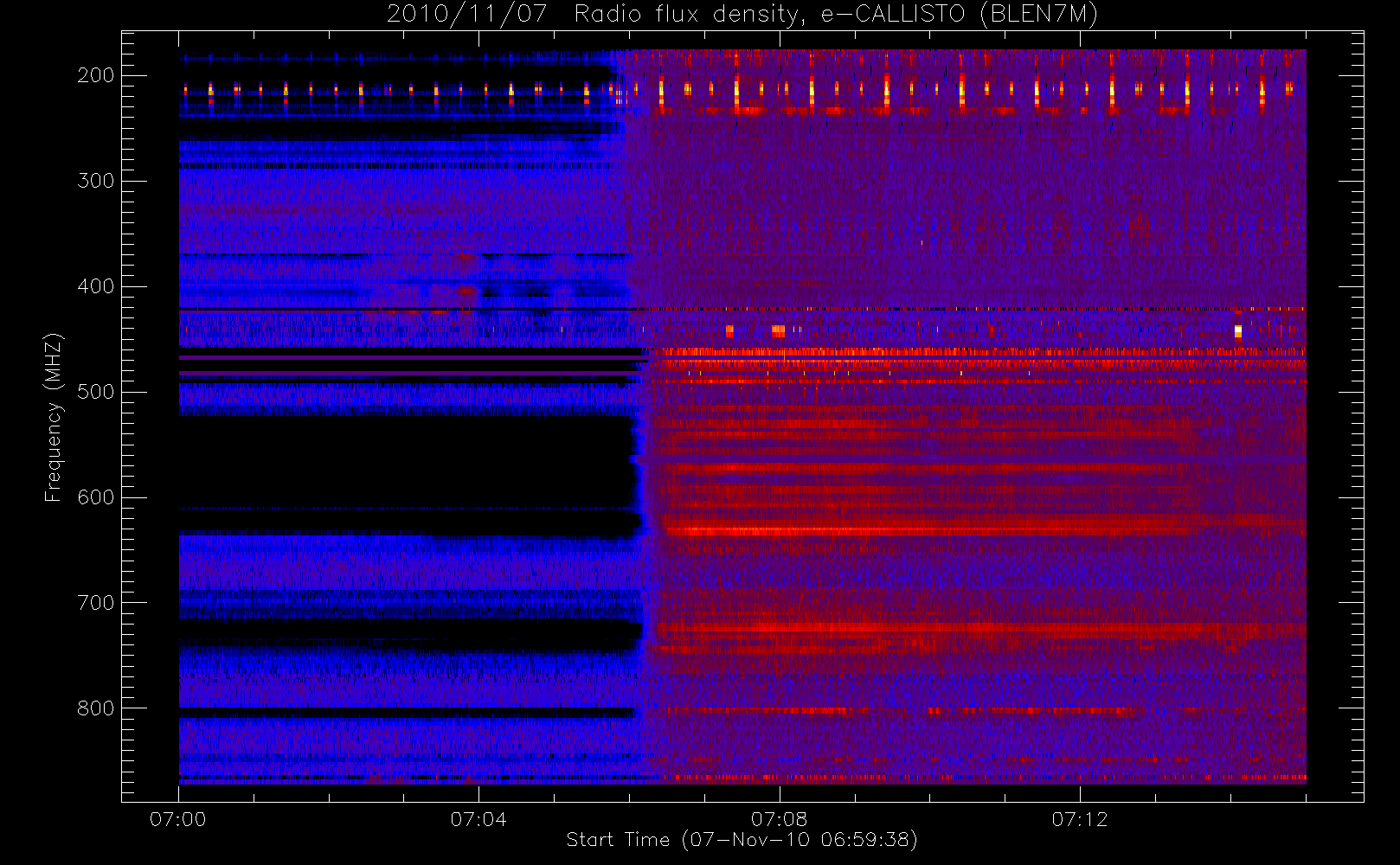The image size is (1400, 865).
Task: Click the 07:00 time tick label
Action: (178, 819)
